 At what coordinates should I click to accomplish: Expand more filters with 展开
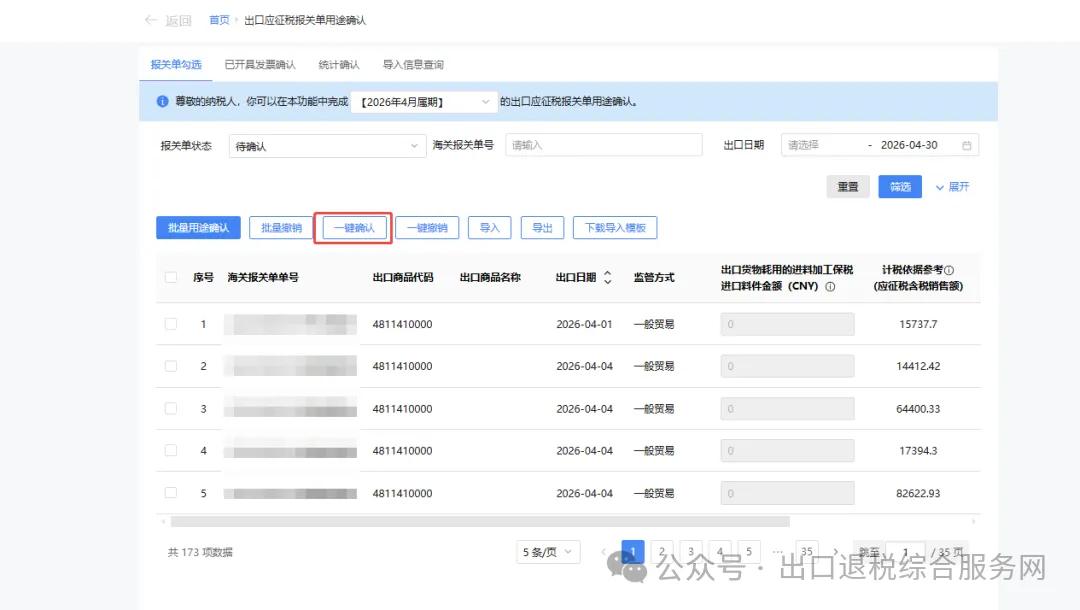tap(952, 187)
